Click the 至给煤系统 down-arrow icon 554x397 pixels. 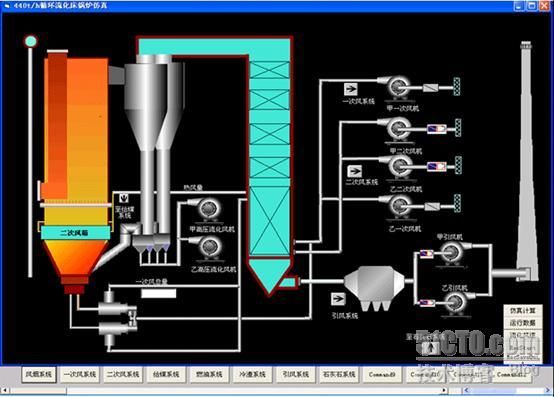pos(124,198)
